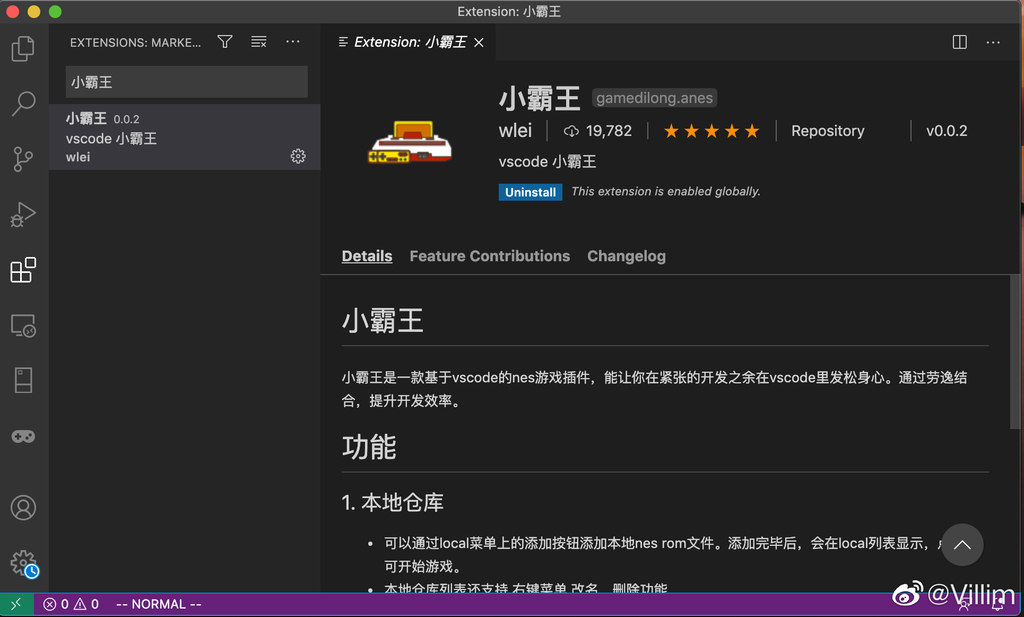Open the Search view in activity bar
The image size is (1024, 617).
coord(24,103)
